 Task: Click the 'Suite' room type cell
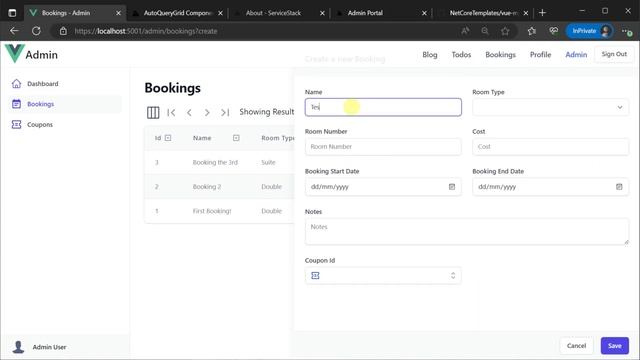pyautogui.click(x=268, y=162)
